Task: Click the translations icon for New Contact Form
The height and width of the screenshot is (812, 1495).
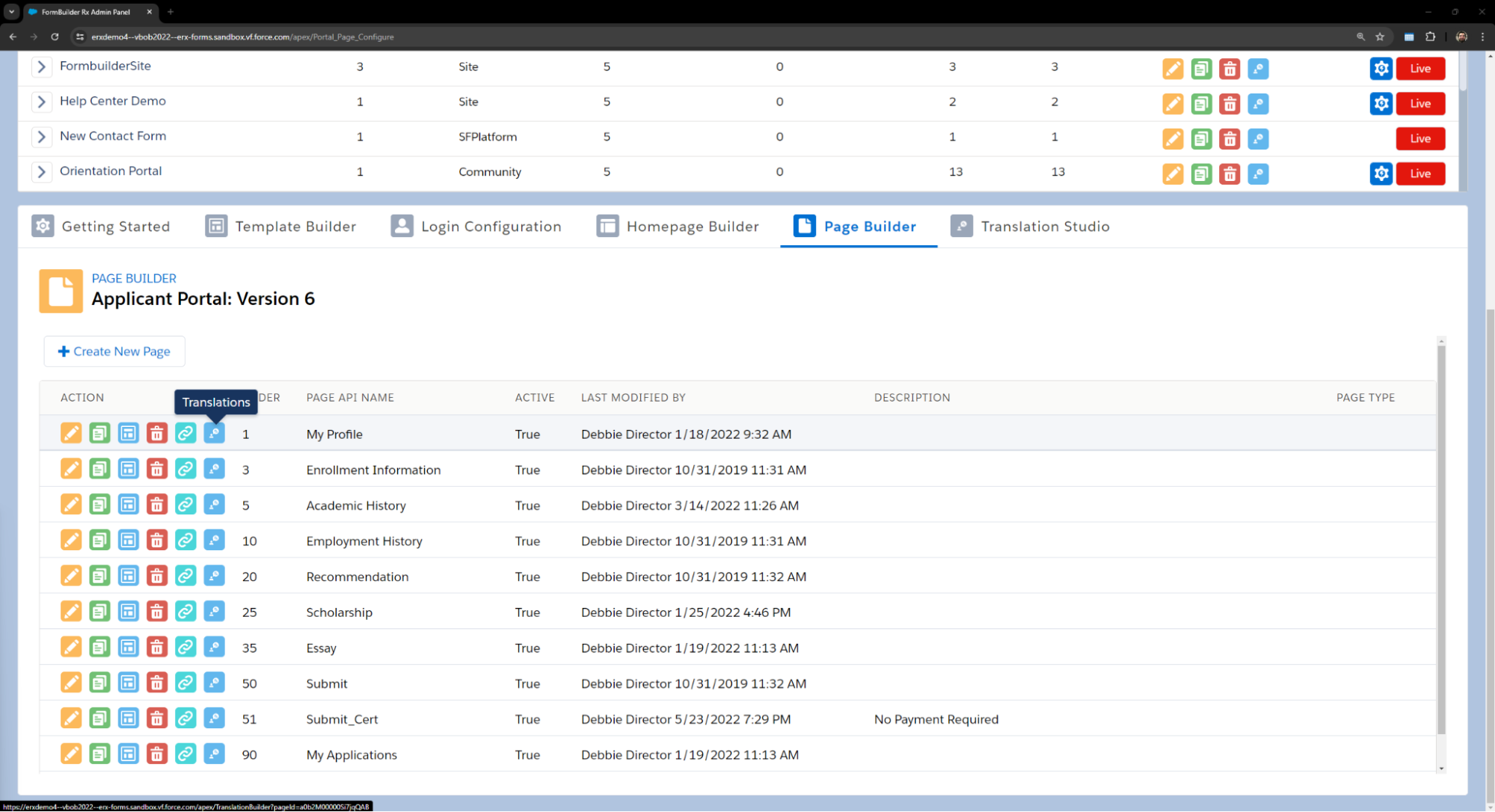Action: click(x=1258, y=139)
